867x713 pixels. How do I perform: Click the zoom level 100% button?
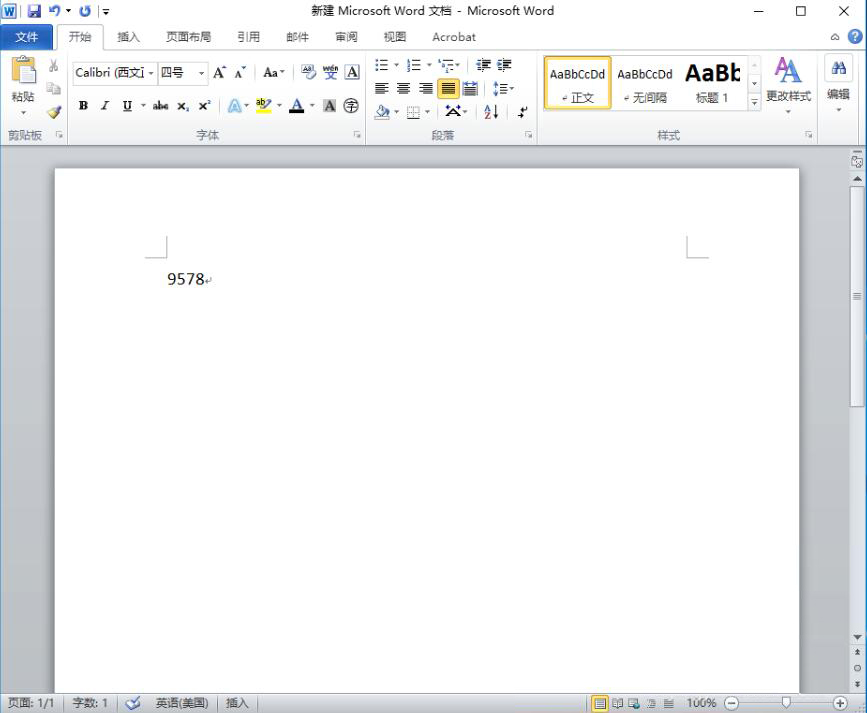pyautogui.click(x=701, y=703)
